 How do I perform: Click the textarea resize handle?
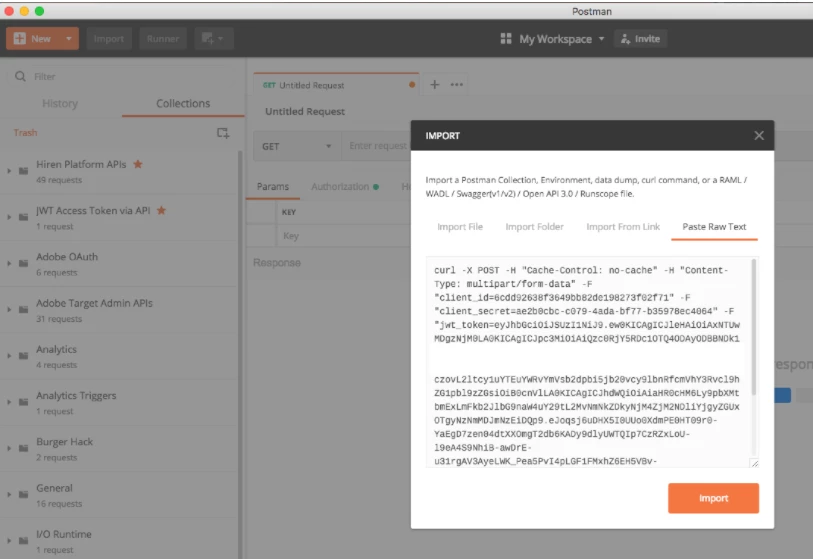pos(754,463)
